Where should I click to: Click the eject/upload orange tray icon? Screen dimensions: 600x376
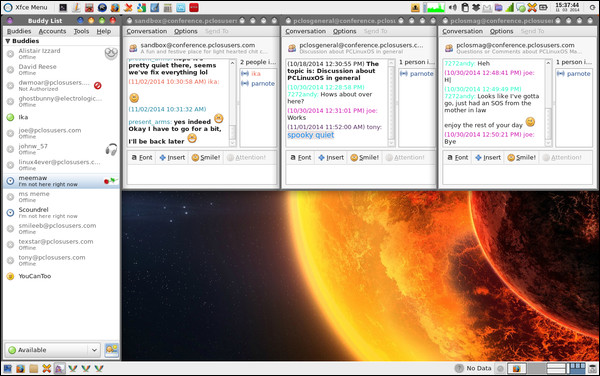tap(415, 7)
